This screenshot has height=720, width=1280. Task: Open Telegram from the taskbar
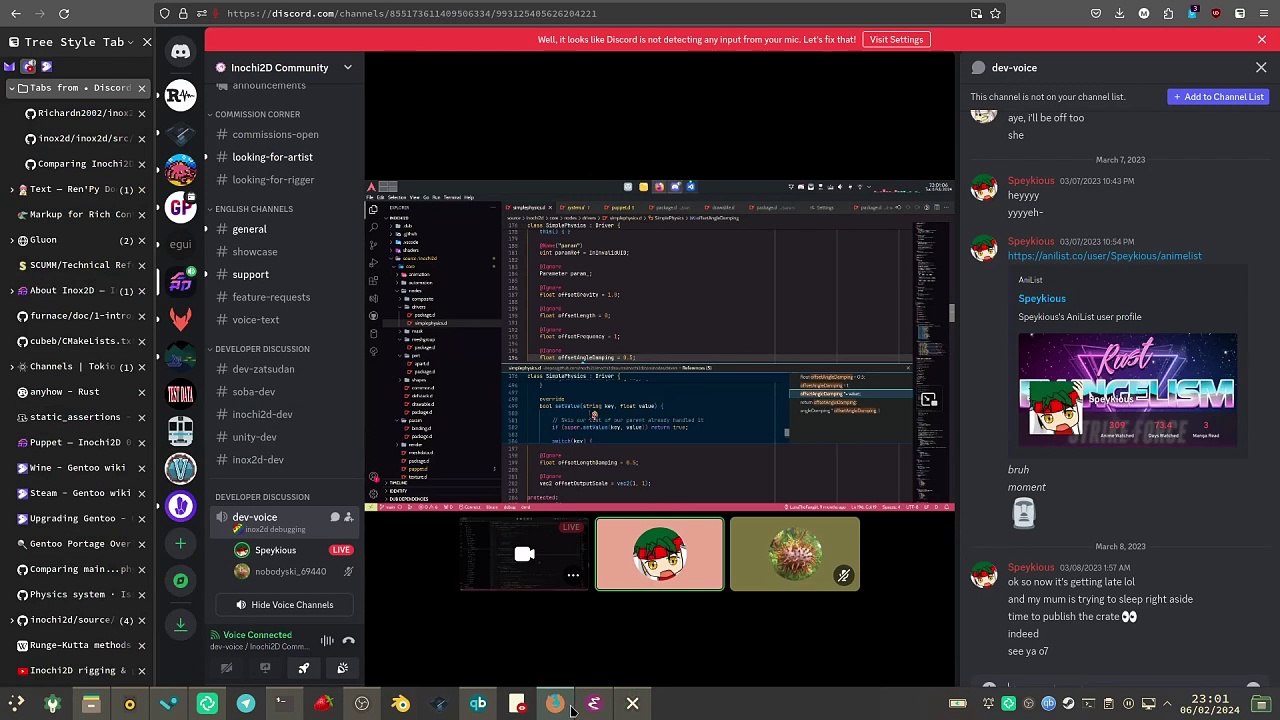click(x=246, y=704)
